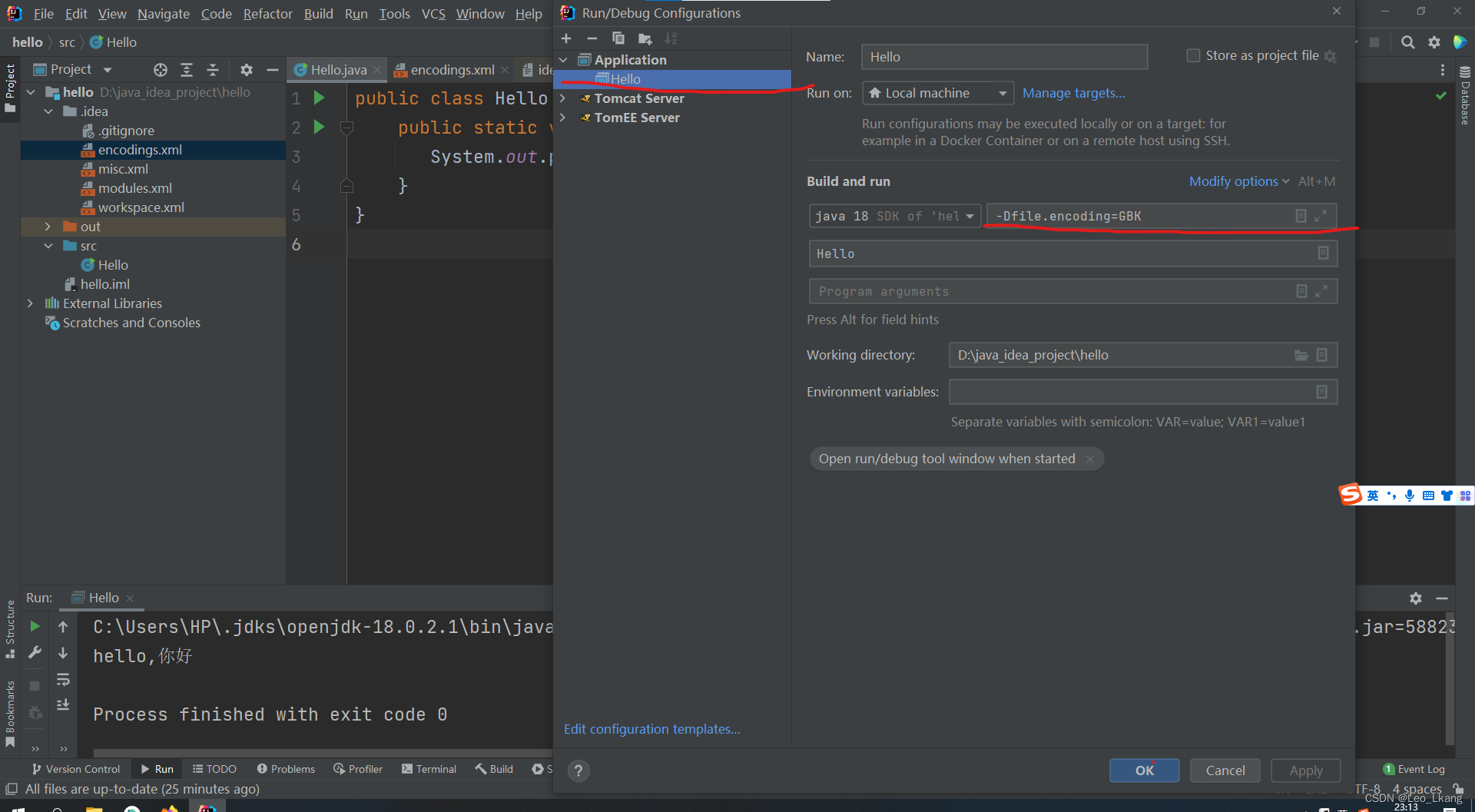The image size is (1475, 812).
Task: Expand TomEE Server configuration group
Action: click(x=563, y=118)
